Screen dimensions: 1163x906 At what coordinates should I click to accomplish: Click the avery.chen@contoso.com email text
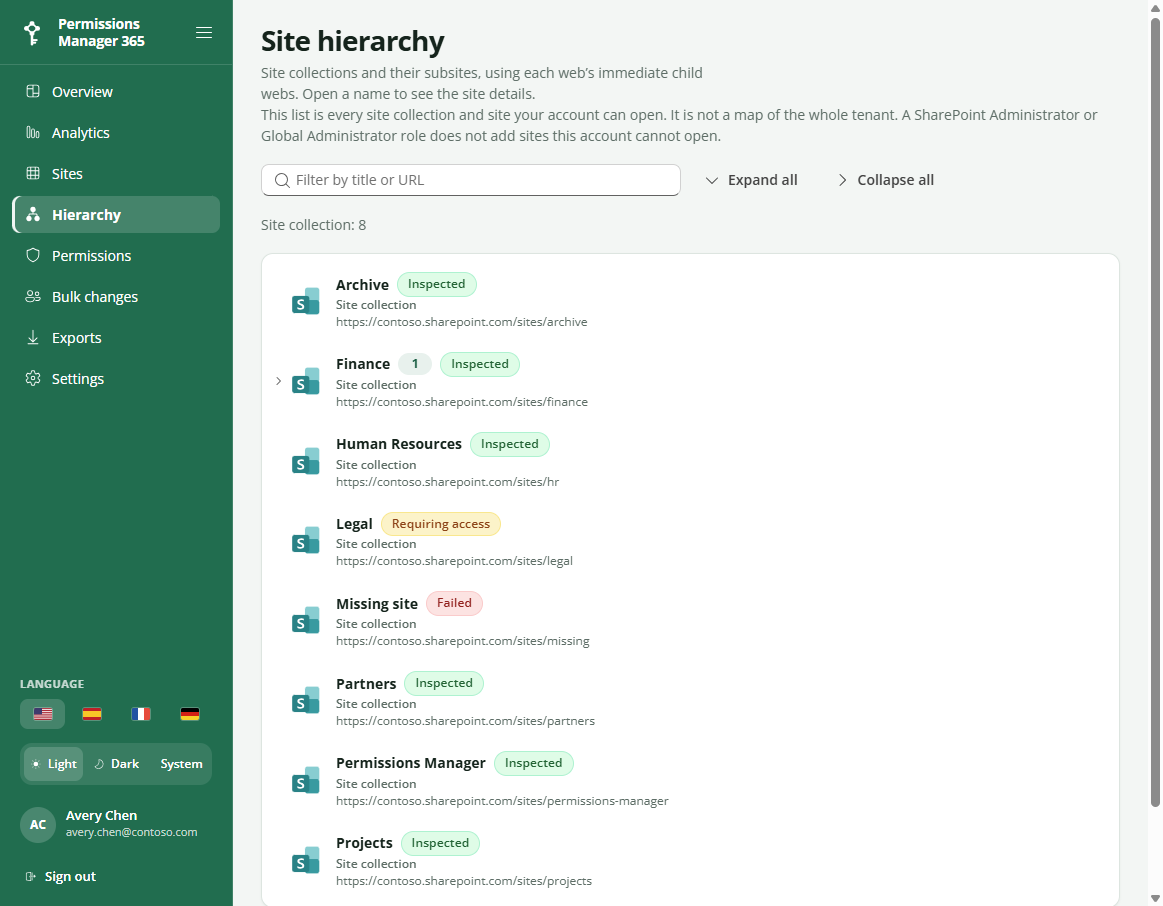(x=131, y=833)
